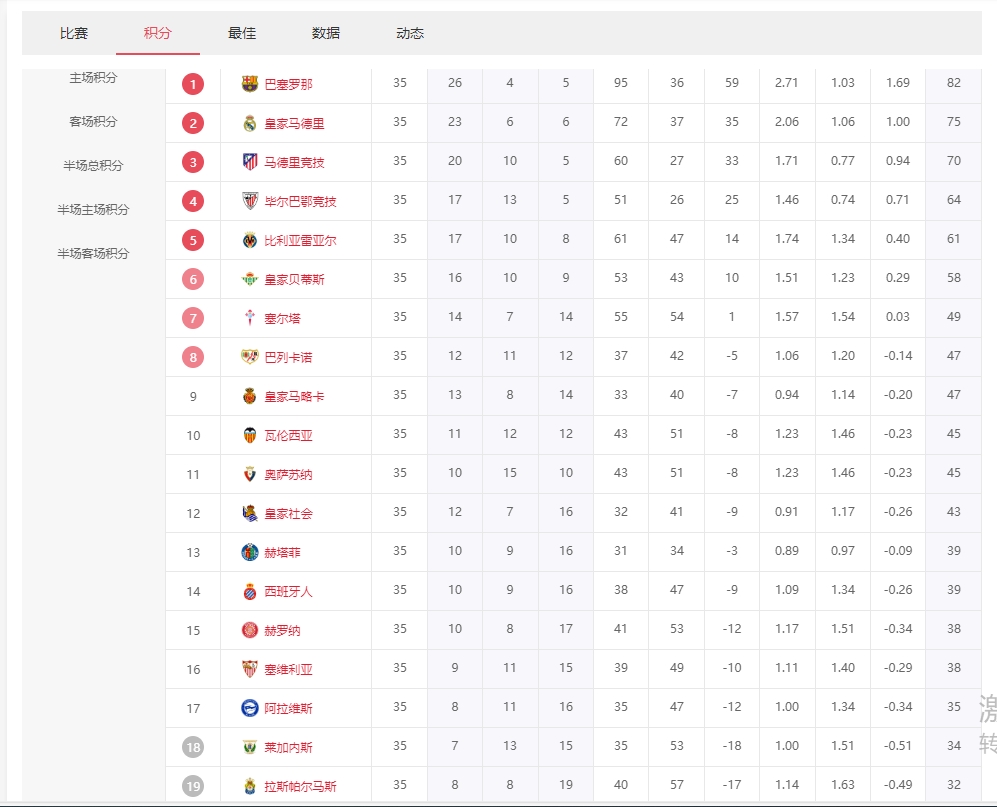The height and width of the screenshot is (807, 997).
Task: Open the 最佳 tab
Action: point(242,33)
